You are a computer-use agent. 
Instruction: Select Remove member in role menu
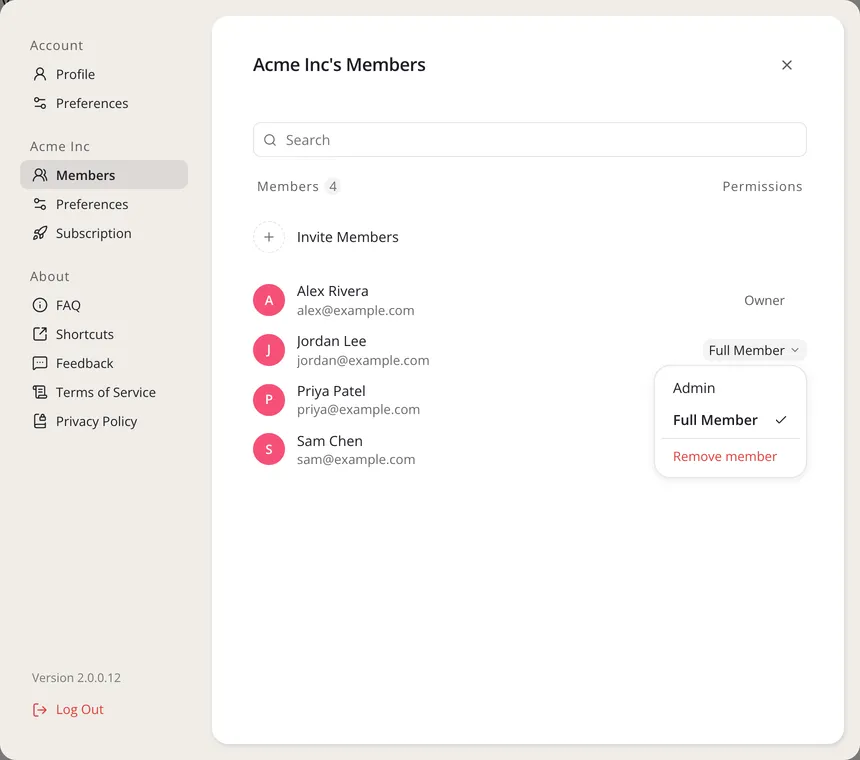730,456
